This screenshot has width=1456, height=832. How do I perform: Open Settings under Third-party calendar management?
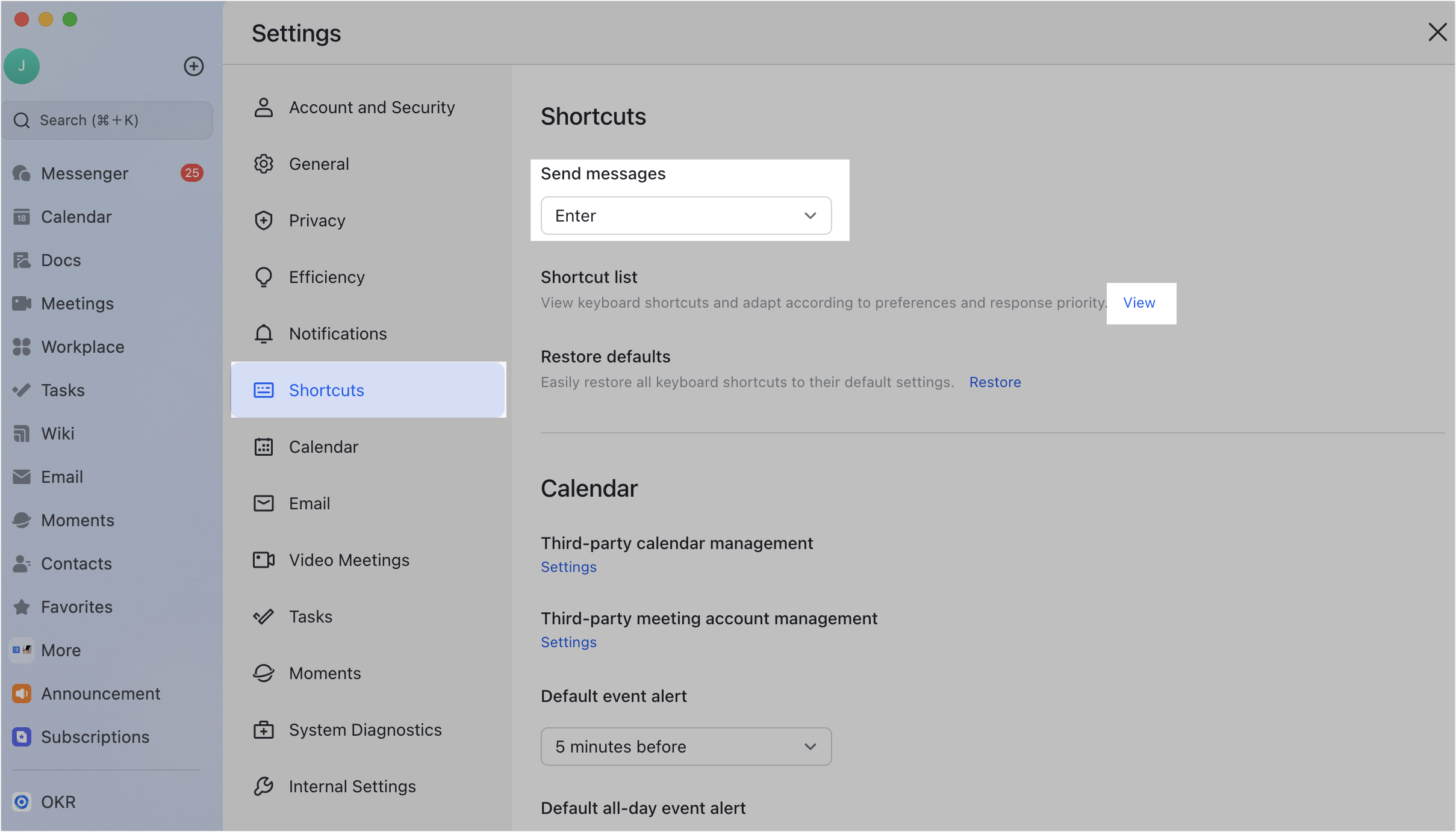(x=568, y=567)
